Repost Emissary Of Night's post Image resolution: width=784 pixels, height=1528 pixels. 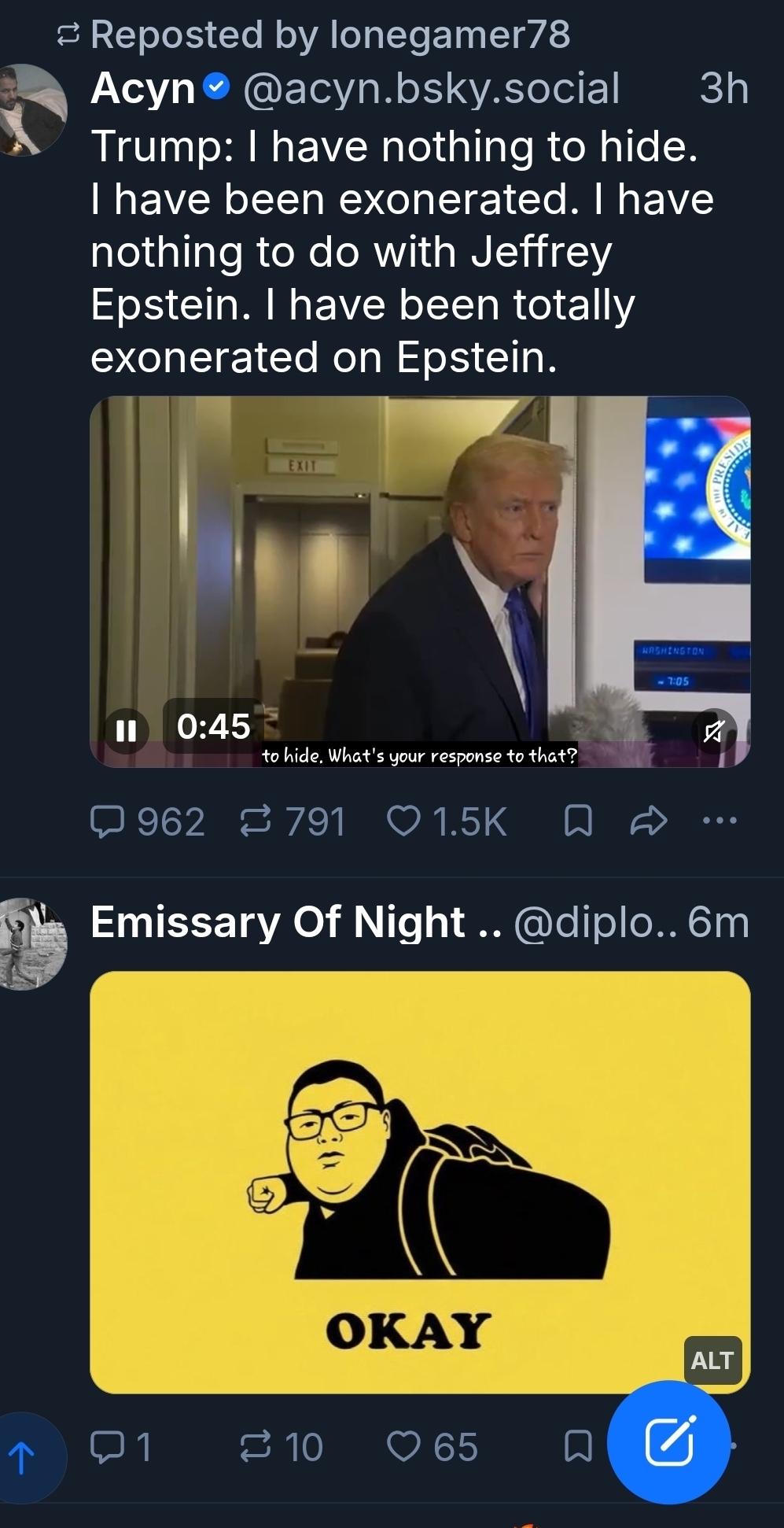pyautogui.click(x=256, y=1446)
